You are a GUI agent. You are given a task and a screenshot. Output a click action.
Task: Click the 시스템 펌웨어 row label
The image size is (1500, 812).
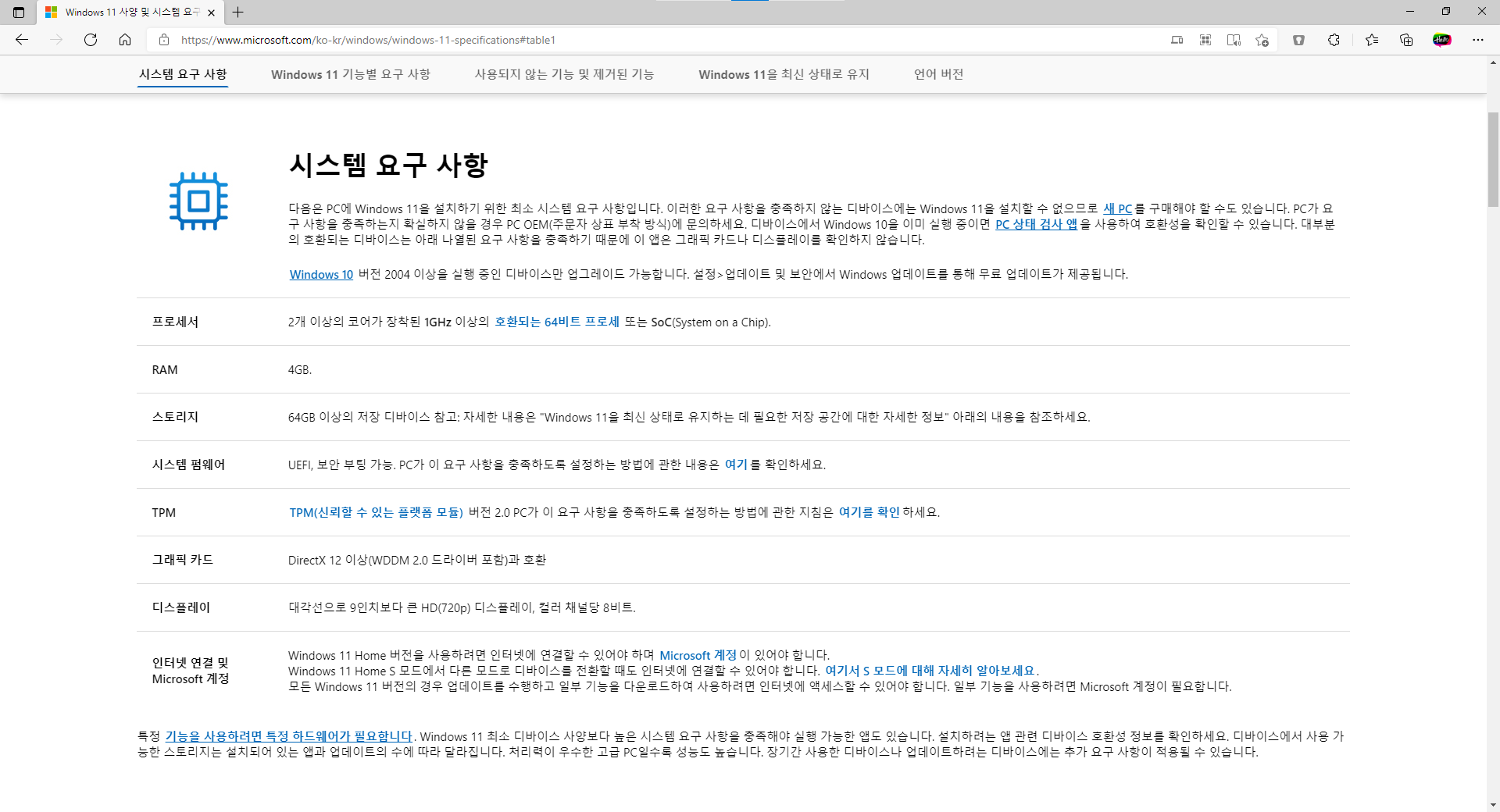pos(188,465)
